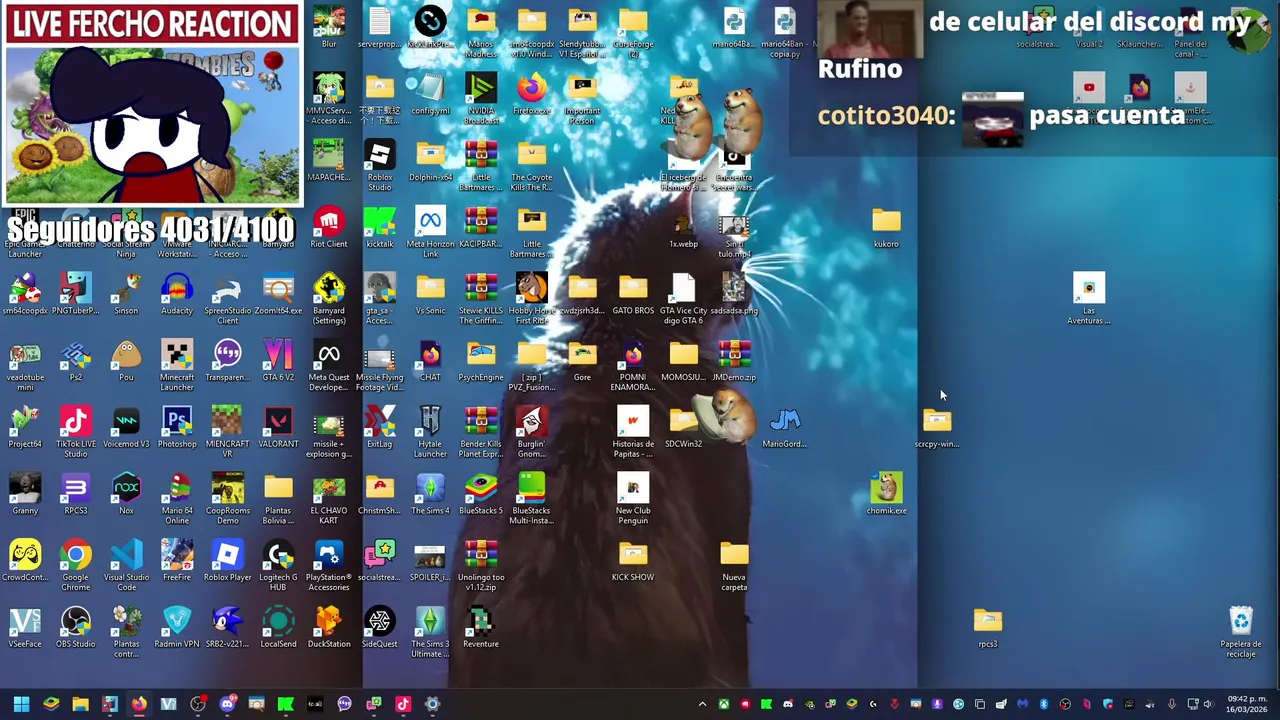
Task: Launch Visual Studio Code shortcut
Action: click(x=126, y=565)
